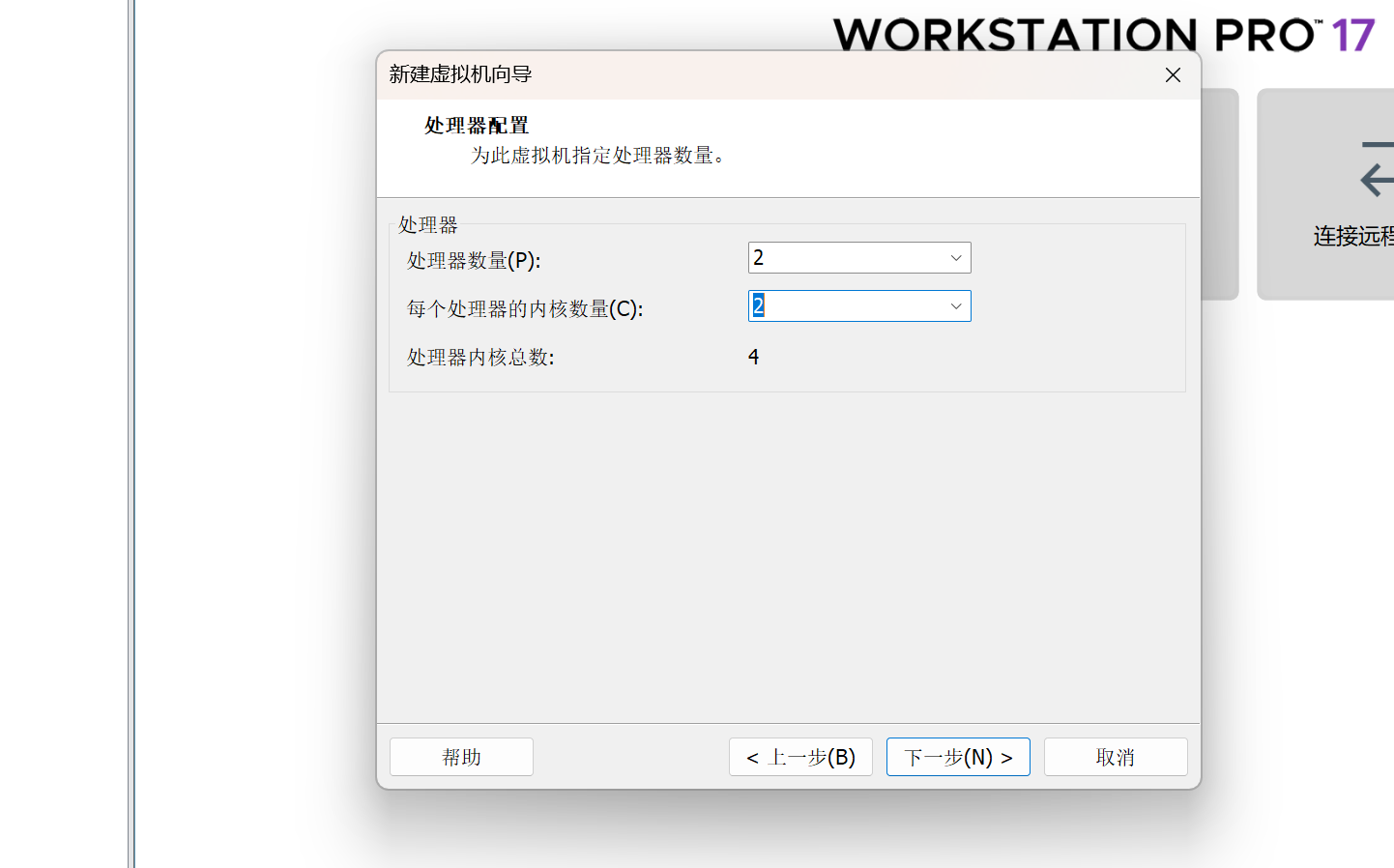Go back with 上一步(B) button
Viewport: 1394px width, 868px height.
tap(800, 757)
